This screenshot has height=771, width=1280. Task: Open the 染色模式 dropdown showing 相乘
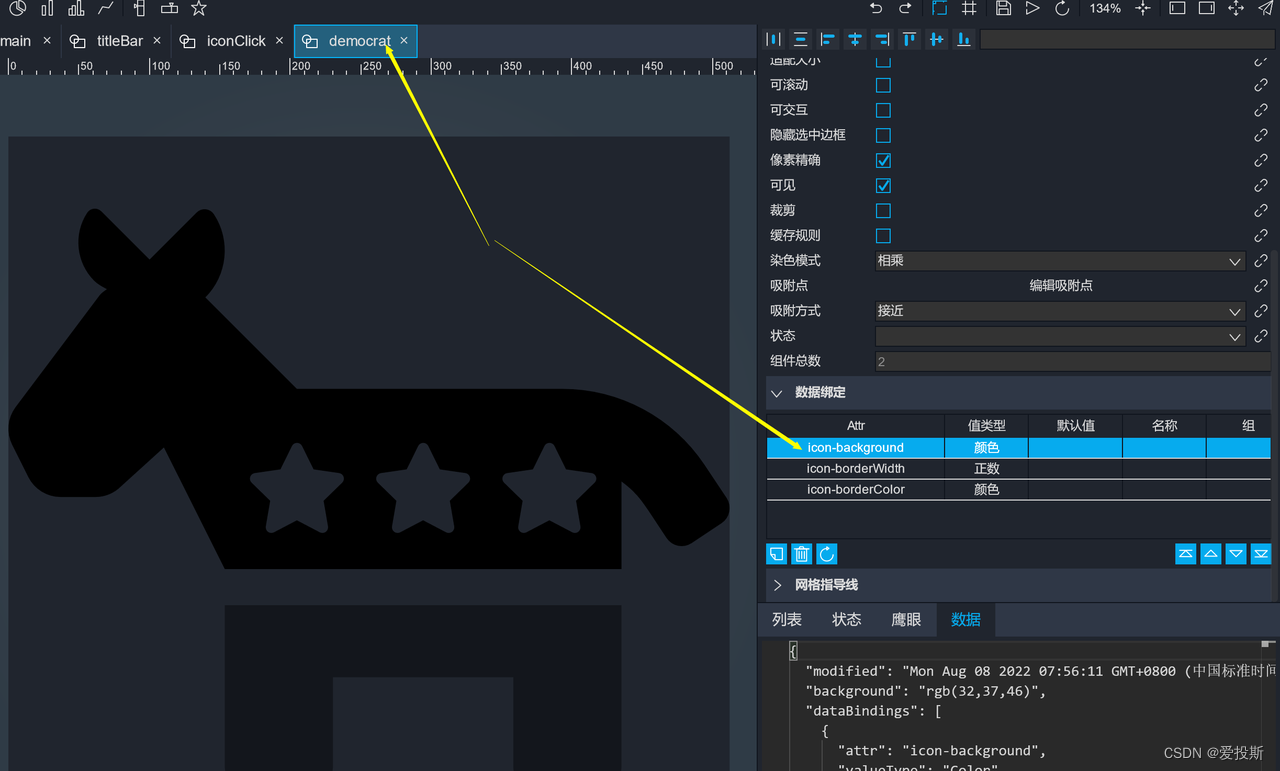pyautogui.click(x=1060, y=261)
